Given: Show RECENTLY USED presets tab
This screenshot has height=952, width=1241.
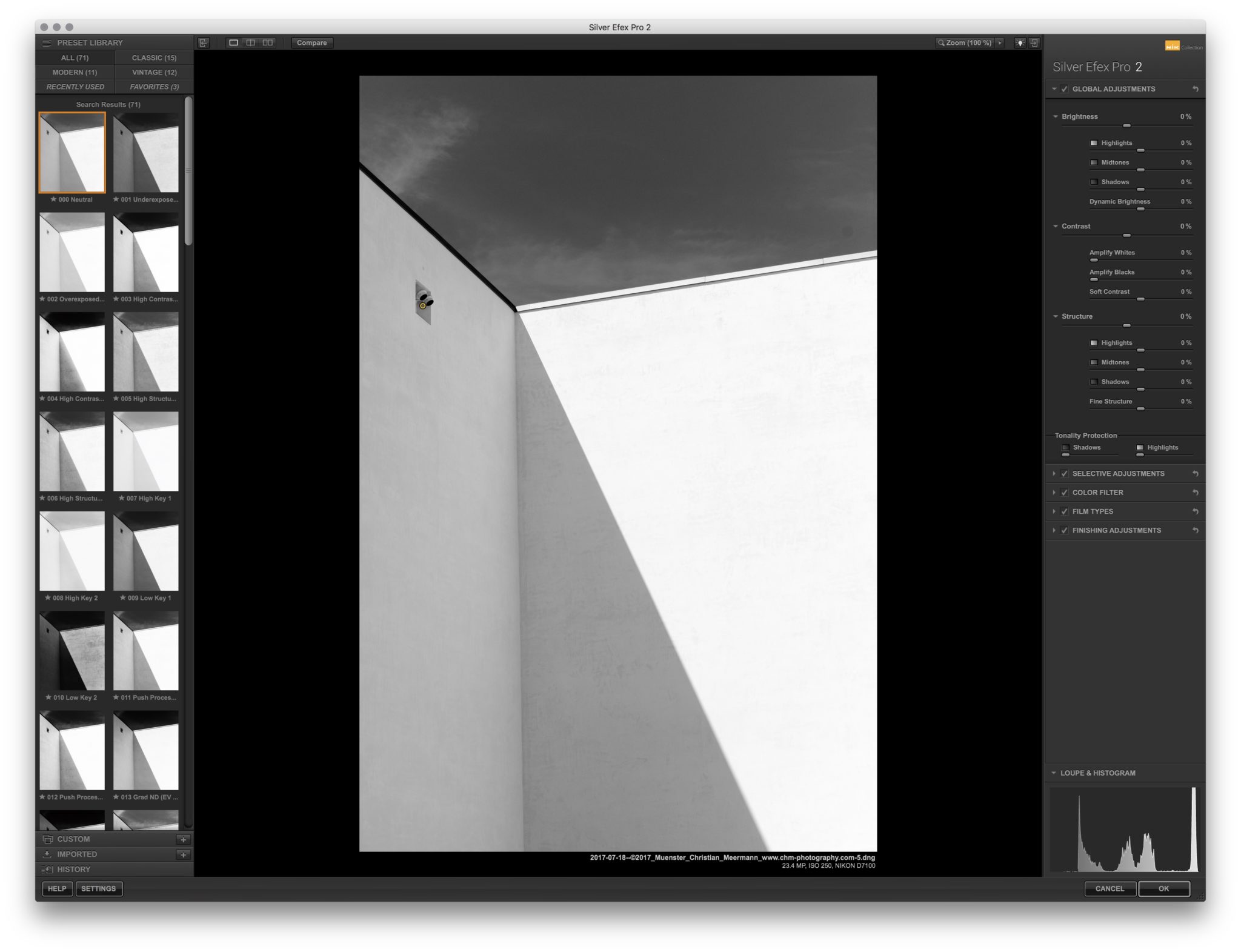Looking at the screenshot, I should tap(75, 87).
